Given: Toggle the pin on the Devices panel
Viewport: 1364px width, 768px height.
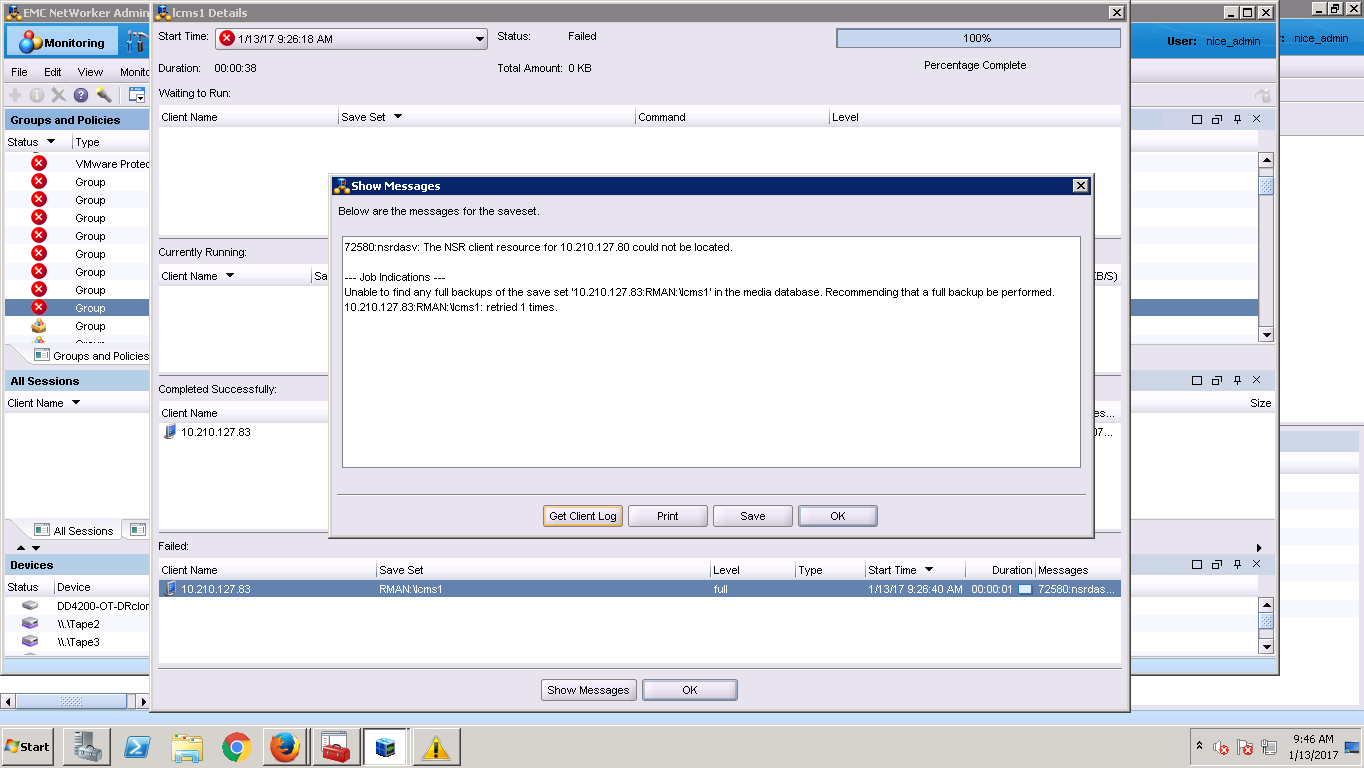Looking at the screenshot, I should click(1237, 564).
